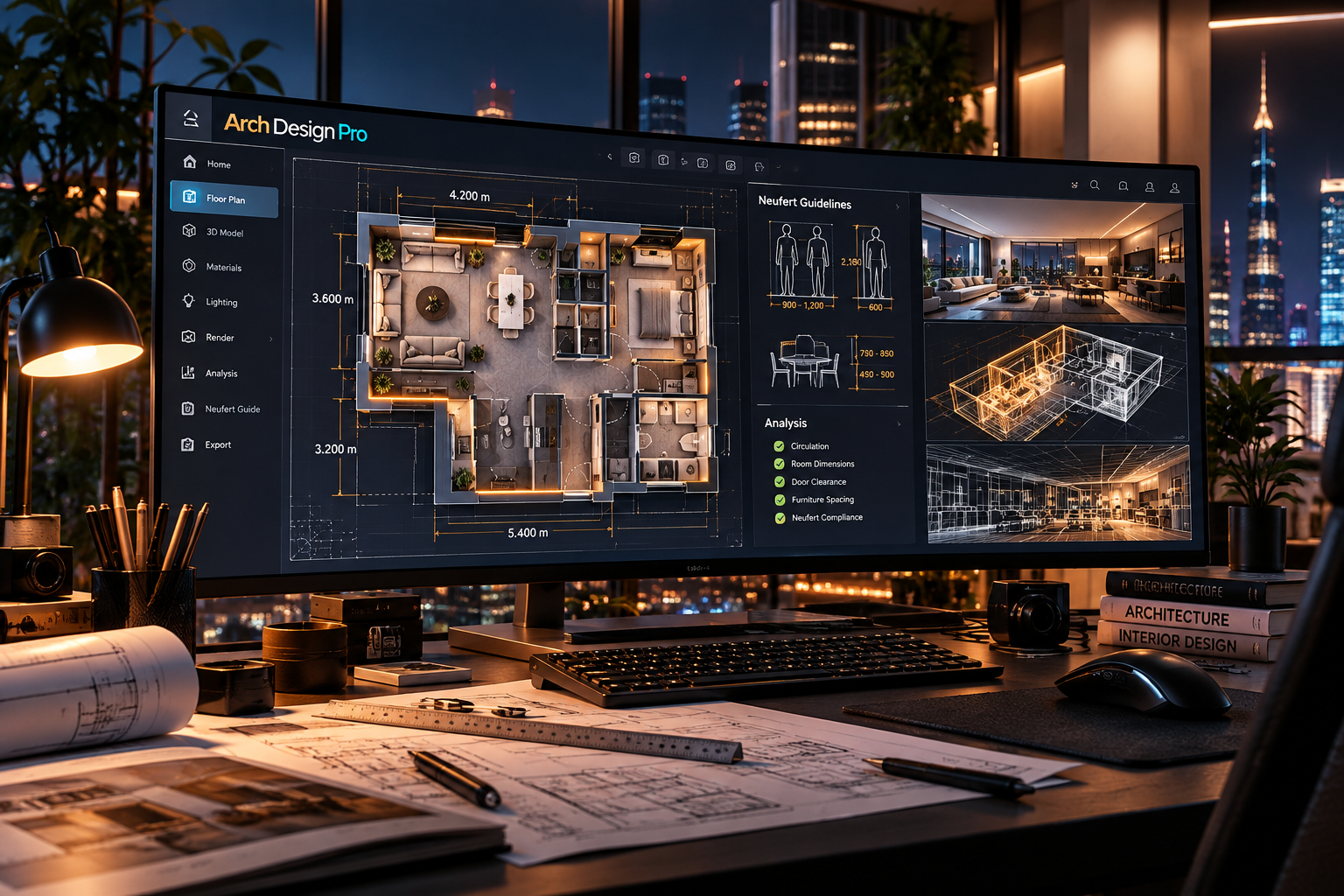Click the Neufert Guide clipboard icon

point(187,409)
